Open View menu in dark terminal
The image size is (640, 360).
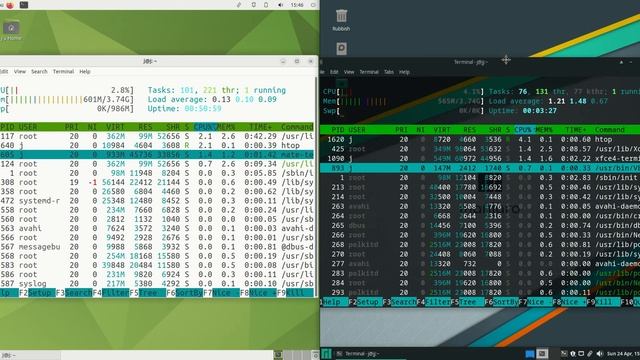pyautogui.click(x=349, y=72)
